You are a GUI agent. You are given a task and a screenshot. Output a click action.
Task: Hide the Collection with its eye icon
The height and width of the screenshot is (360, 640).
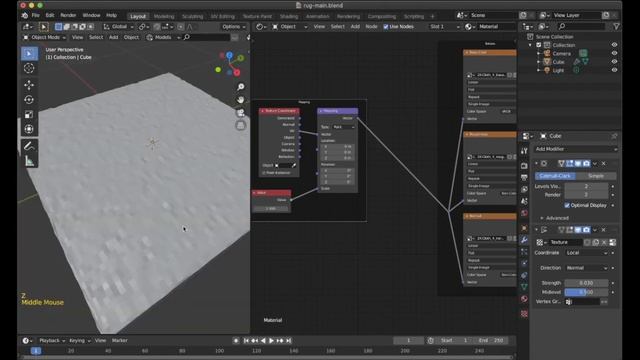pyautogui.click(x=614, y=45)
